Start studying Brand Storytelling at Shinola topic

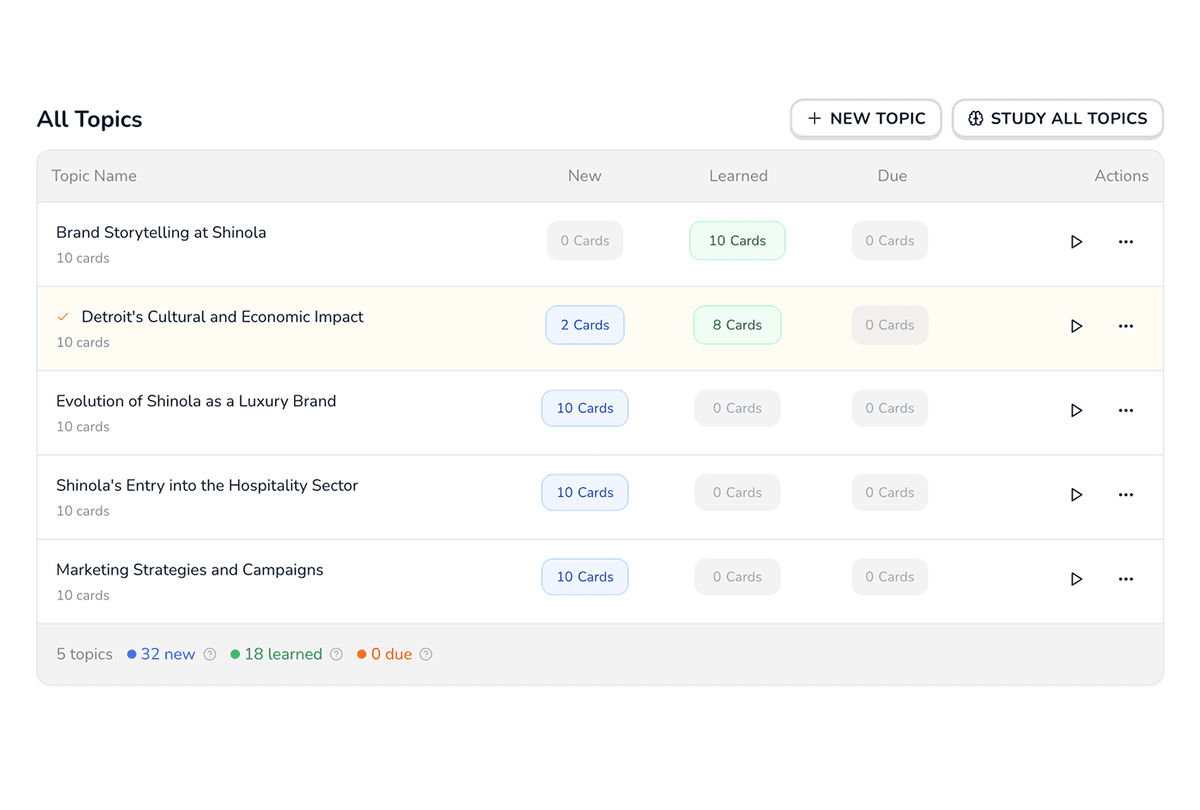[x=1076, y=242]
